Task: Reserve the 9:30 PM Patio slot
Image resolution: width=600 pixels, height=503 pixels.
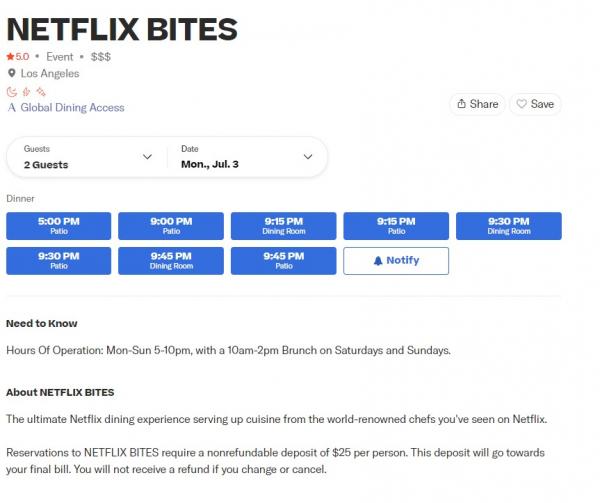Action: pos(59,261)
